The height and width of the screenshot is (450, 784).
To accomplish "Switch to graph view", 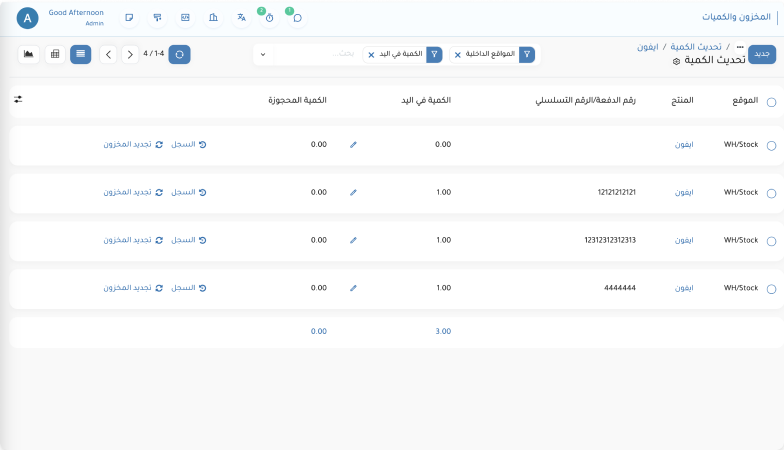I will [x=28, y=54].
